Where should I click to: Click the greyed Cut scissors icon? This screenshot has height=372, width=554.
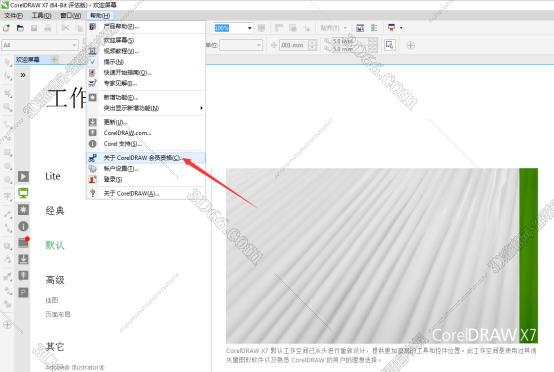[65, 28]
